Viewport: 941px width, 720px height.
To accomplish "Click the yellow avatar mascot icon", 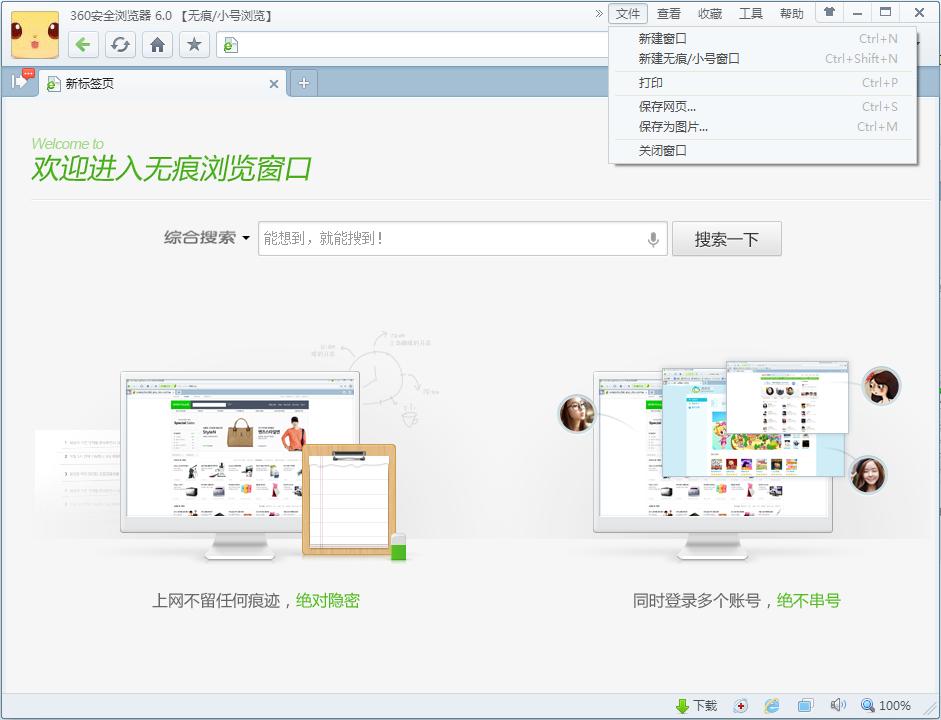I will (x=35, y=34).
